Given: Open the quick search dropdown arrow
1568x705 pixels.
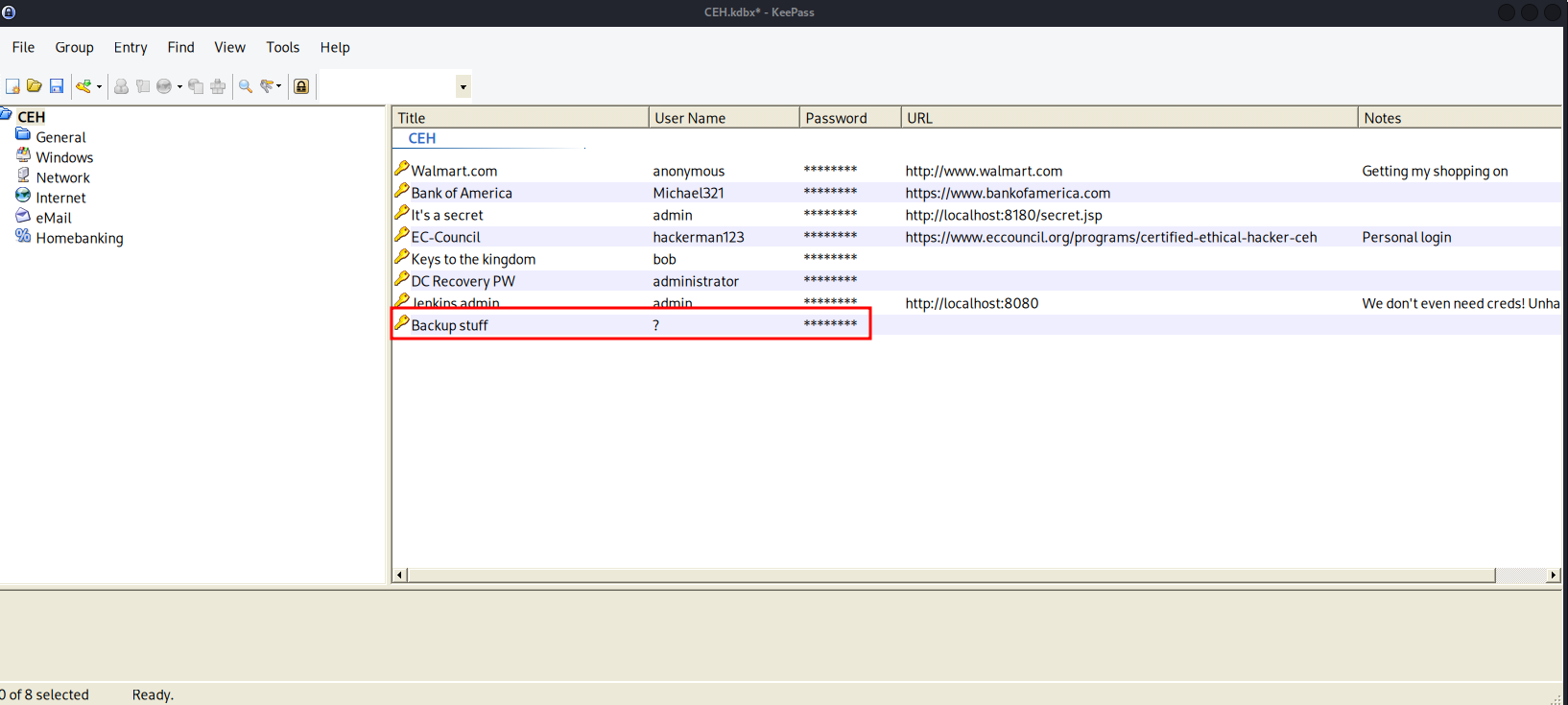Looking at the screenshot, I should click(x=463, y=87).
